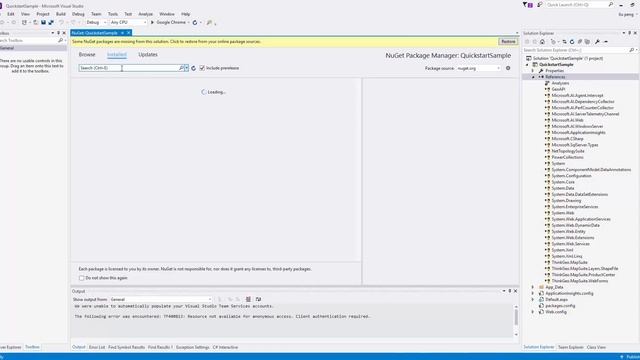Click the feedback icon near Quick Launch
Screen dimensions: 640x360
[540, 4]
